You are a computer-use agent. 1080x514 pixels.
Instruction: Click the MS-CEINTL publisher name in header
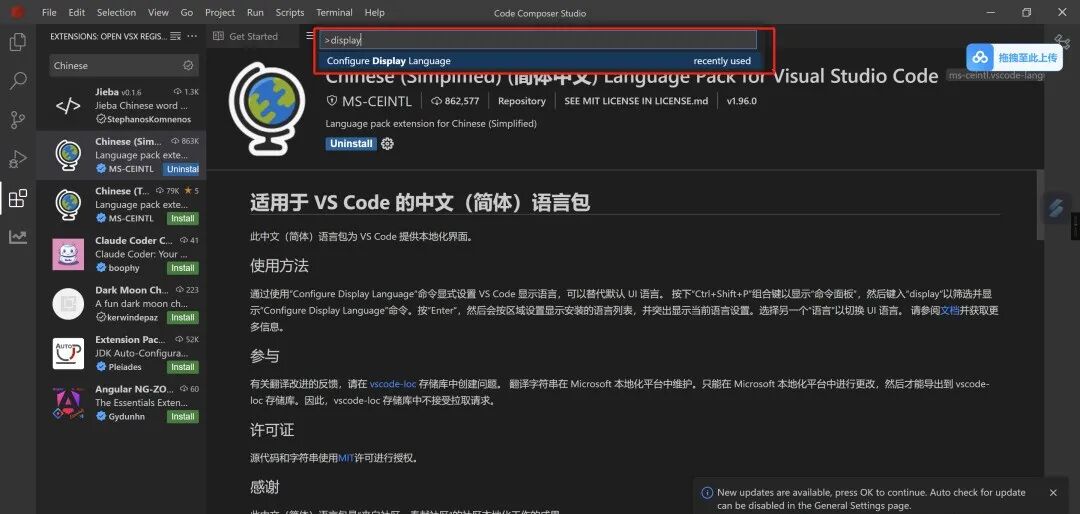click(x=377, y=101)
